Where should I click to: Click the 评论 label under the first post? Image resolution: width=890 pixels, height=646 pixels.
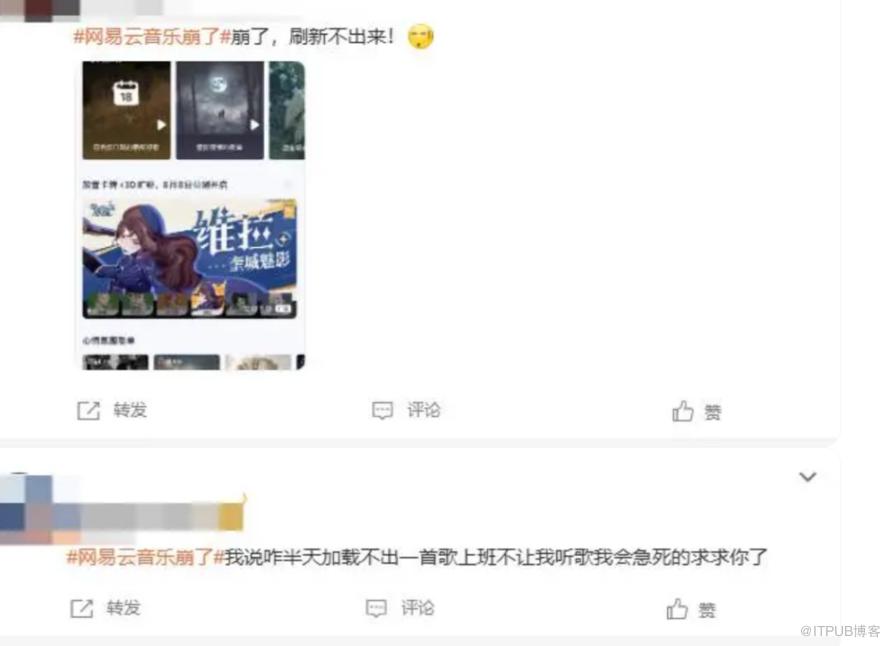click(423, 410)
